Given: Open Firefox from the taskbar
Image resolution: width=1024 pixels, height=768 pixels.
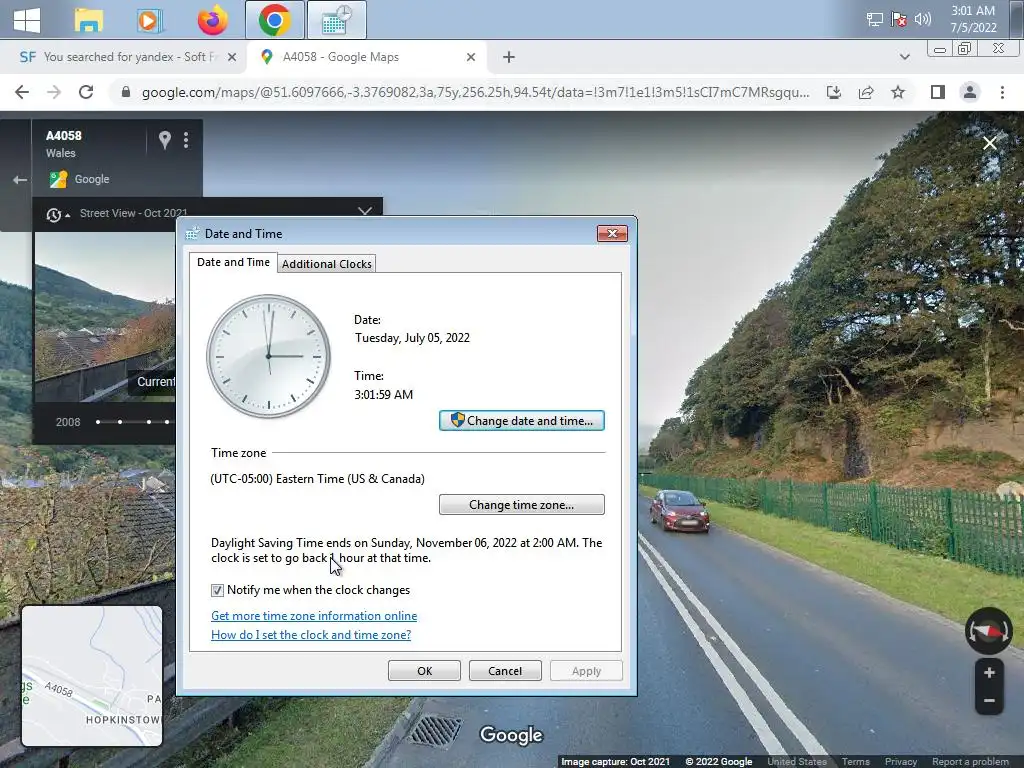Looking at the screenshot, I should point(213,20).
